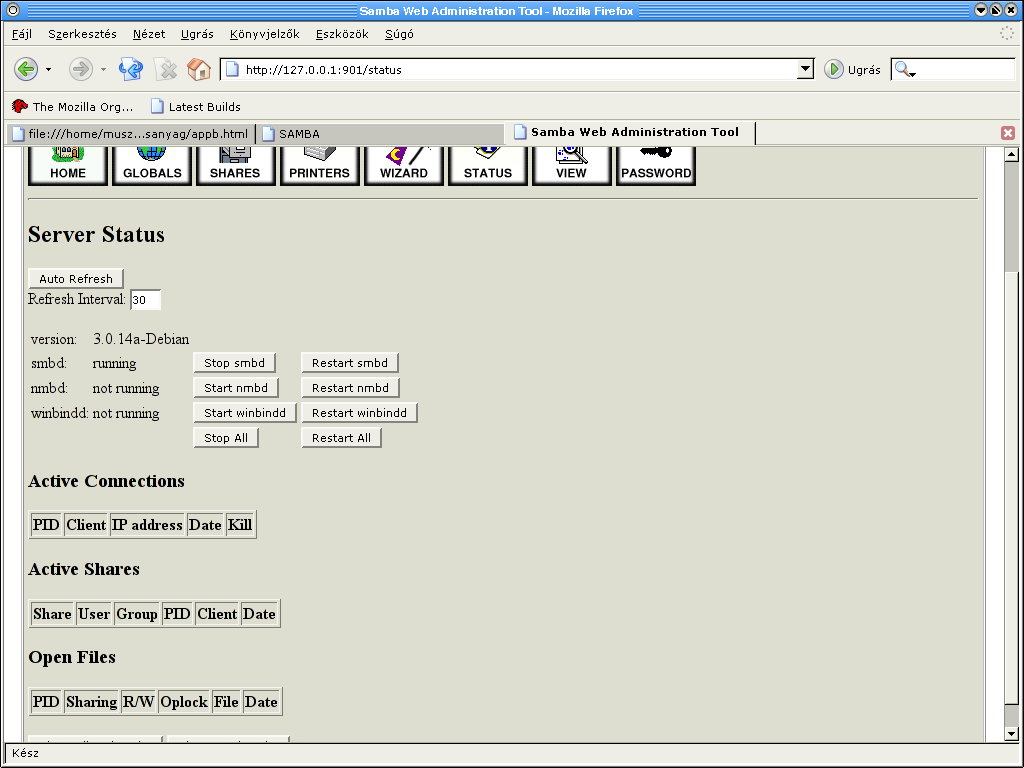Switch to the appb.html file tab
The height and width of the screenshot is (768, 1024).
click(x=131, y=134)
